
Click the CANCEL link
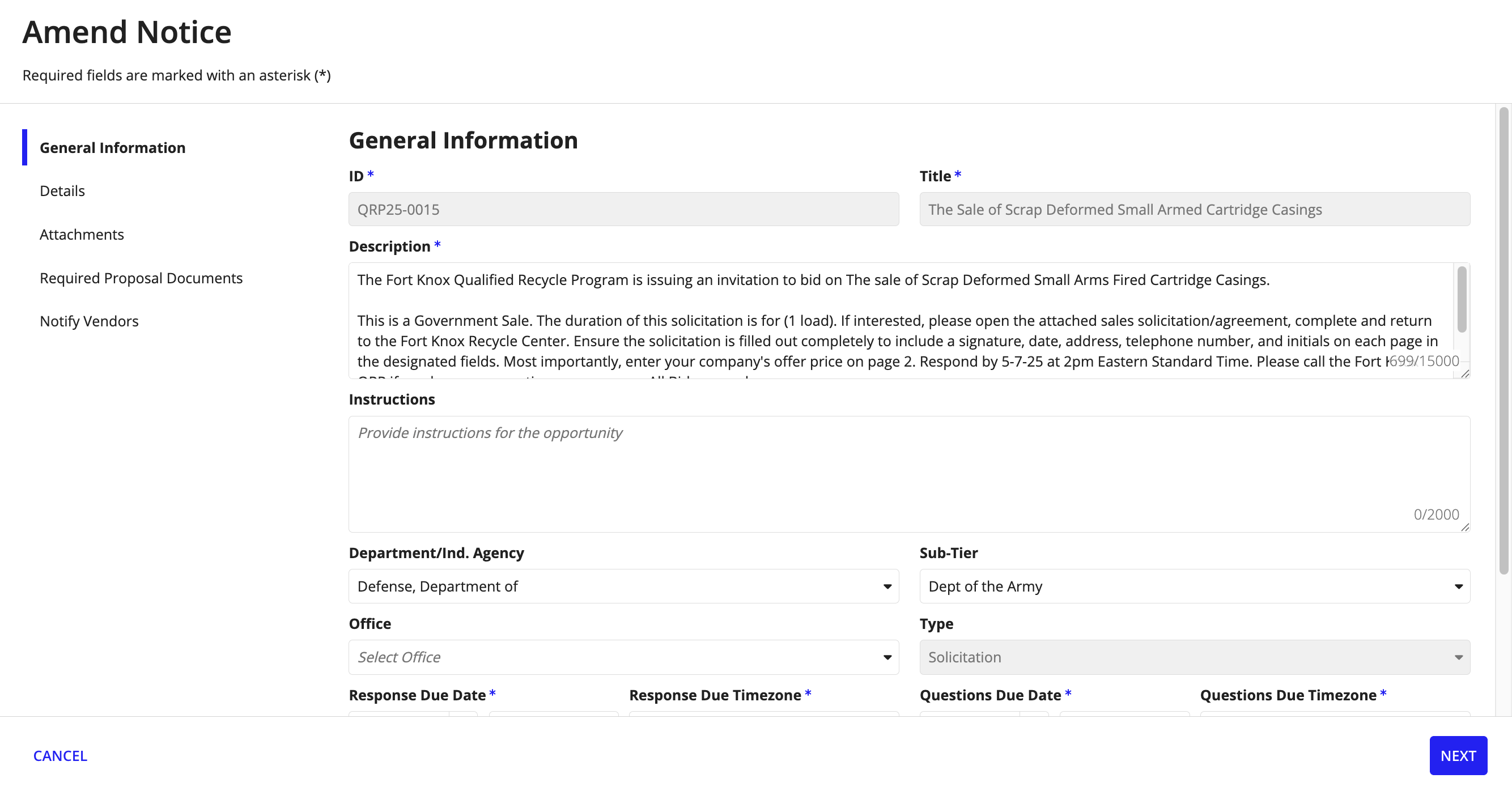60,755
